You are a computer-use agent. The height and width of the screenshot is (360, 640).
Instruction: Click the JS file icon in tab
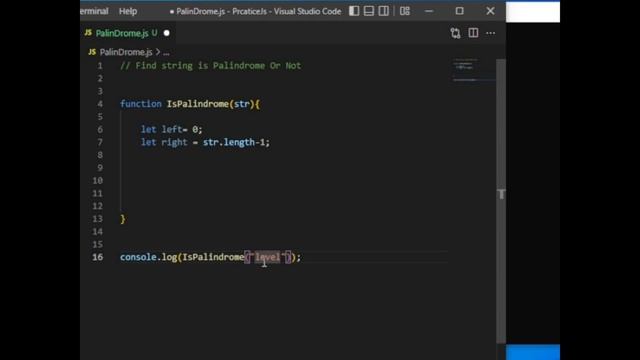coord(88,33)
